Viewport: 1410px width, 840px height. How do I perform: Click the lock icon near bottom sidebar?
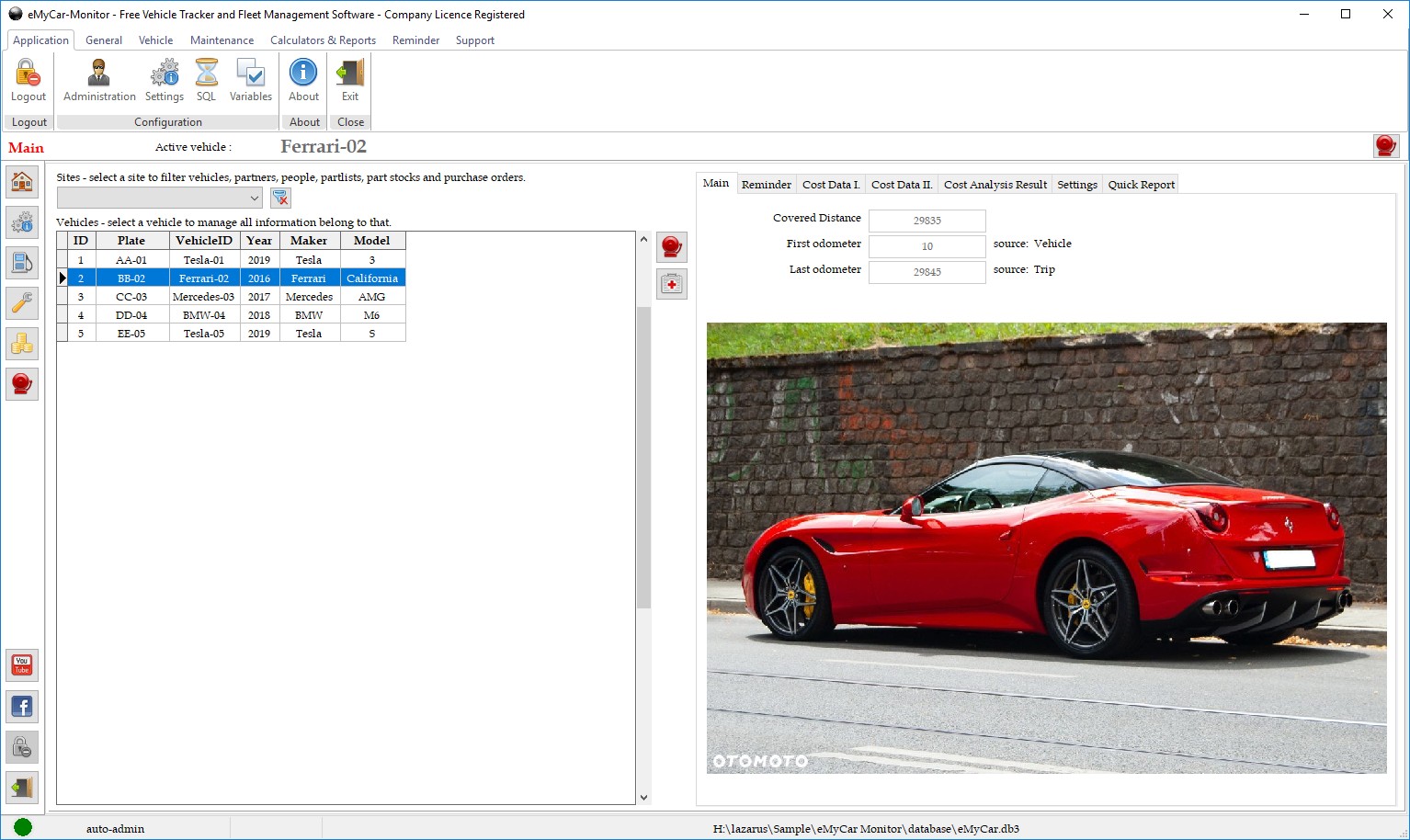tap(22, 747)
